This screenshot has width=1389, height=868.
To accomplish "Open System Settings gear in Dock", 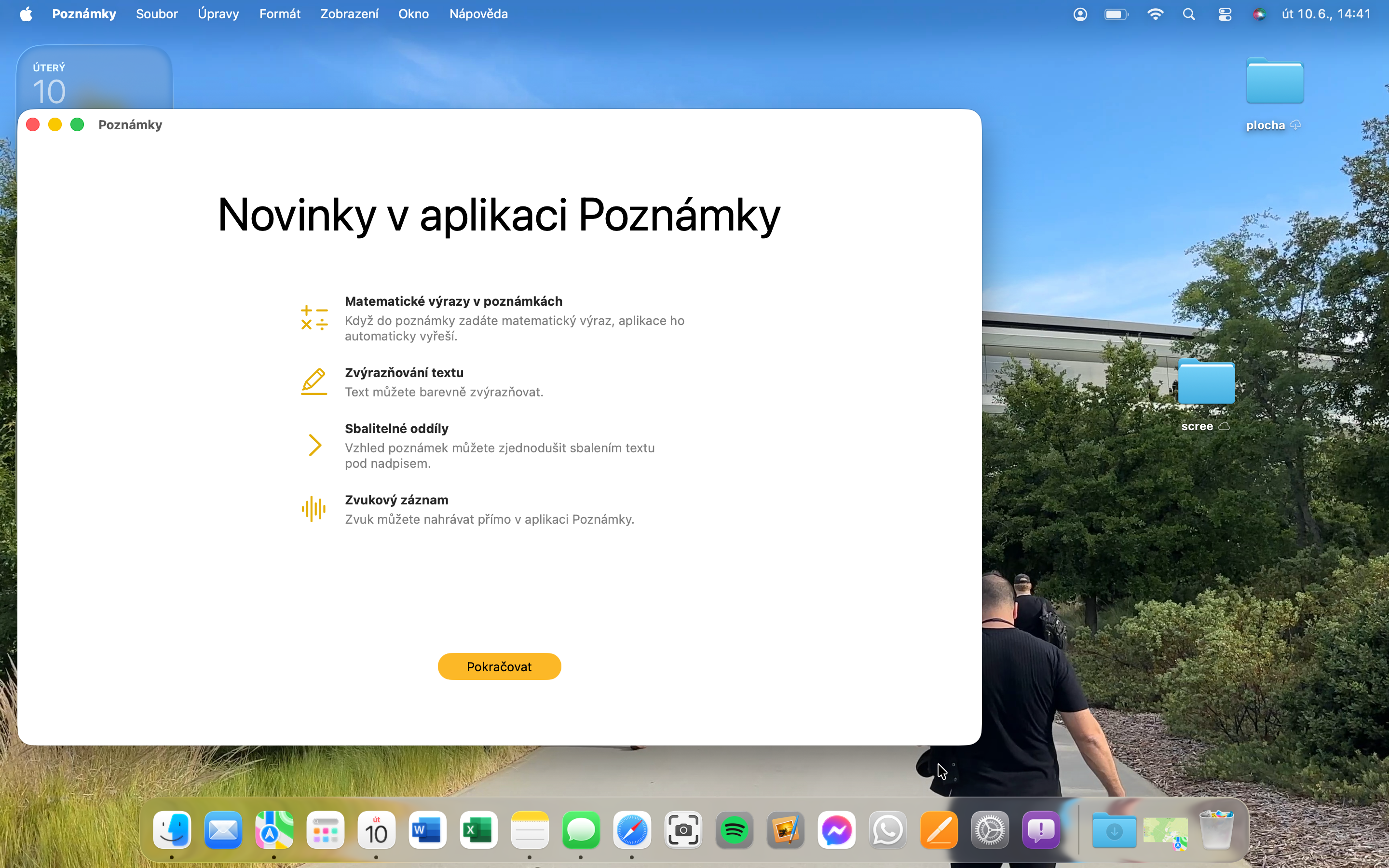I will click(990, 830).
